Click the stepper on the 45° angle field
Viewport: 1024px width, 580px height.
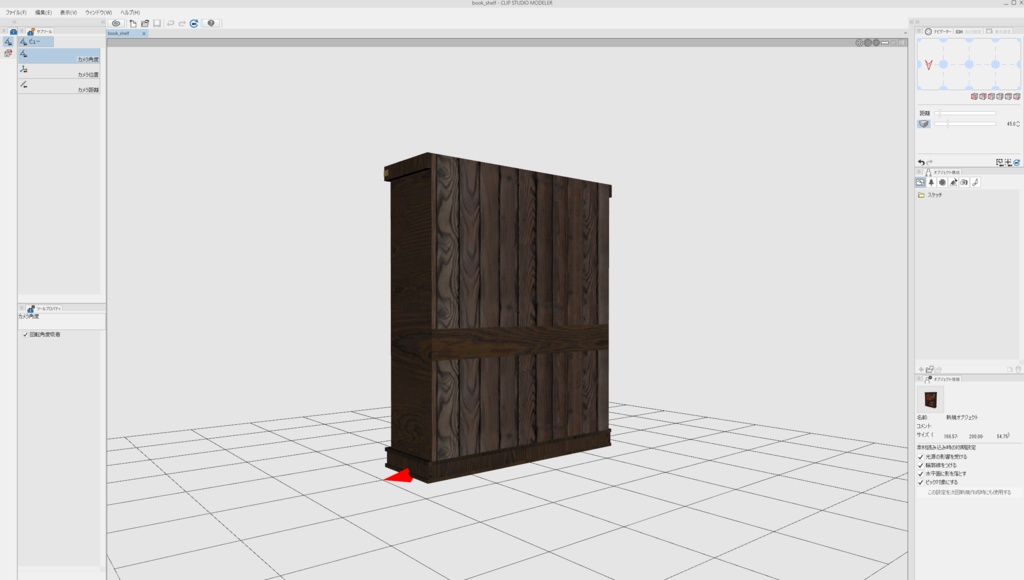(x=1018, y=123)
